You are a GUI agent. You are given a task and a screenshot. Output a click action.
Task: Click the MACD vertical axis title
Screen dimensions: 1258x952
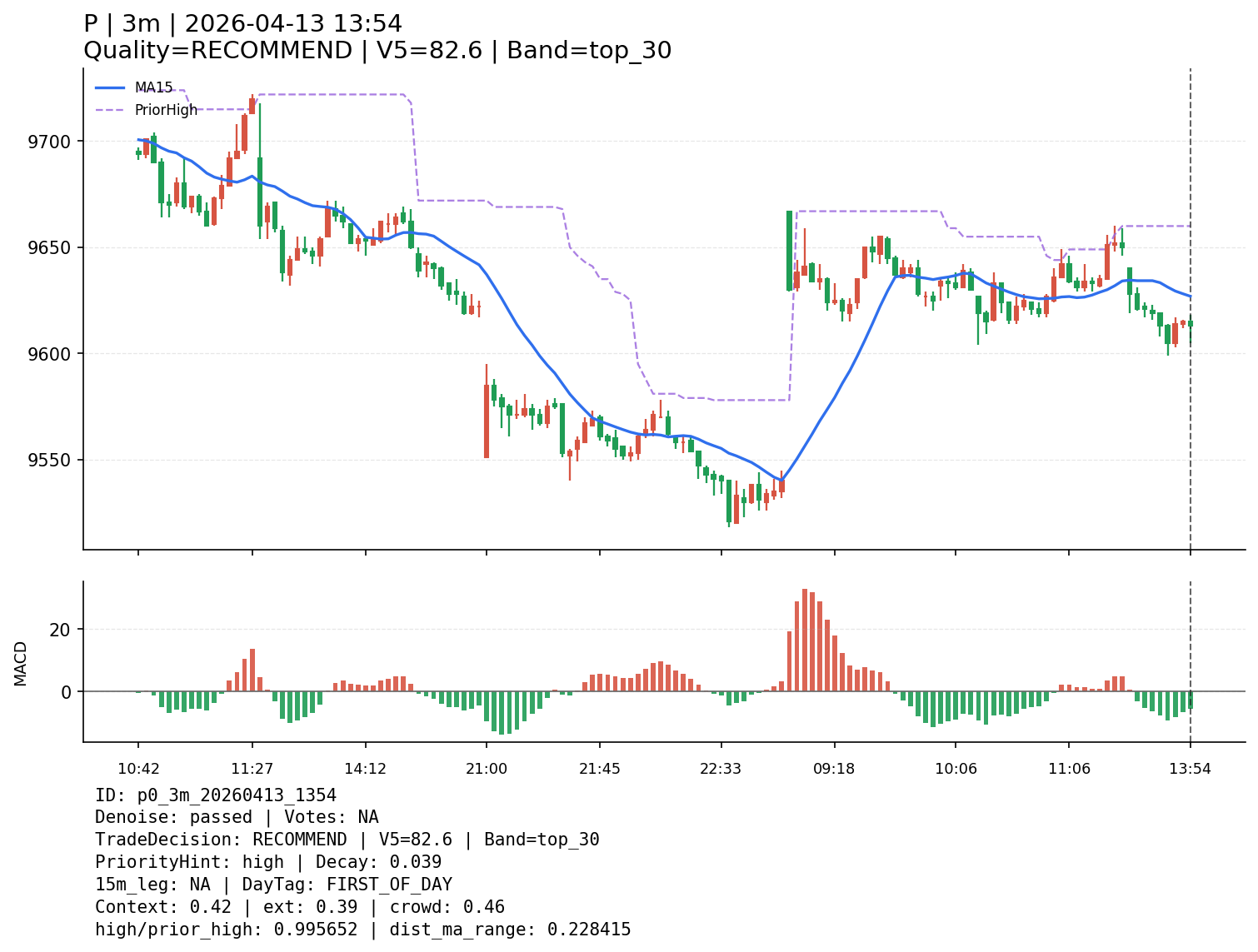point(21,663)
